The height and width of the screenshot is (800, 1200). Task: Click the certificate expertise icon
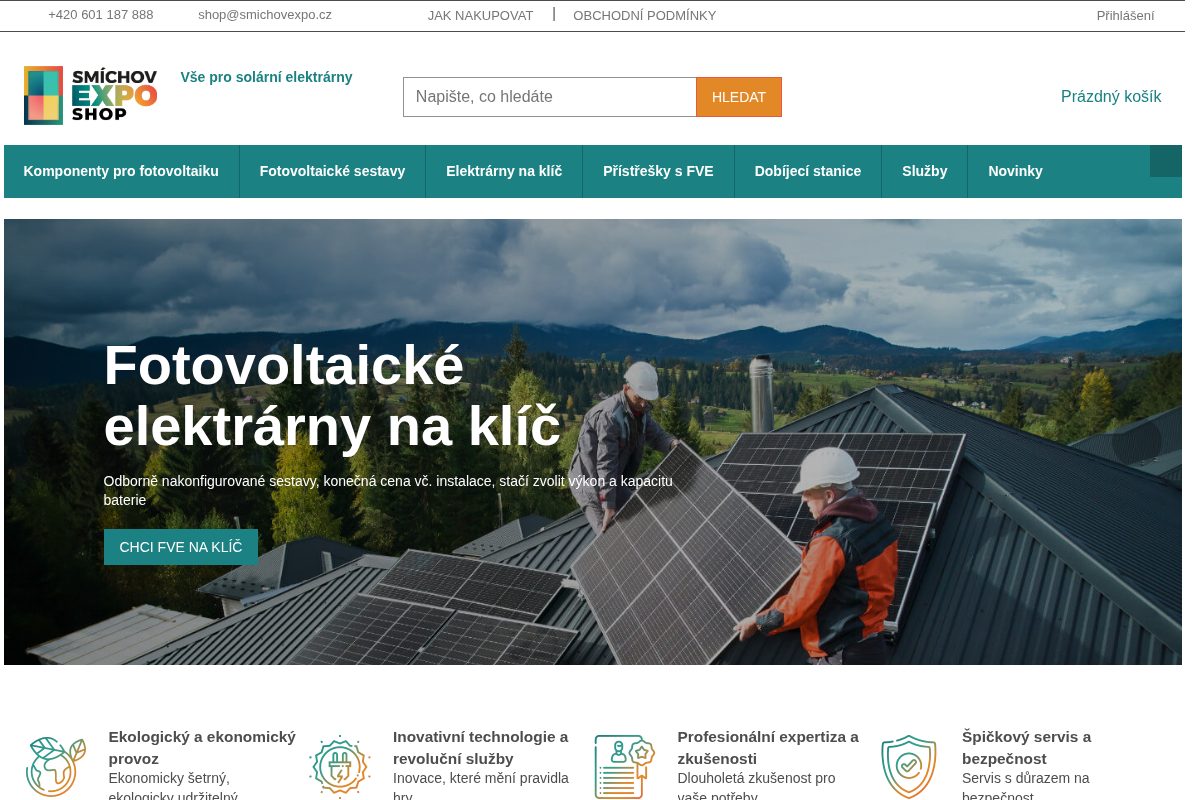[624, 767]
